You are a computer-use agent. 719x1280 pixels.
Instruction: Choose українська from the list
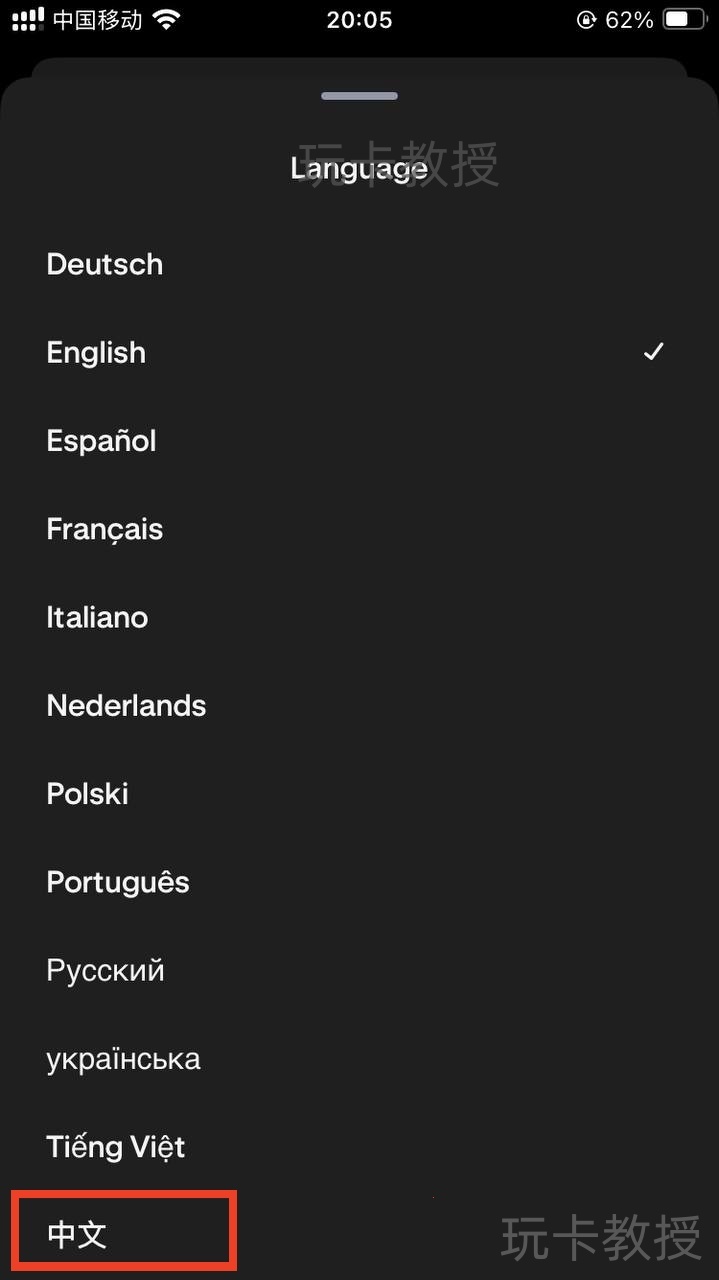point(359,1058)
